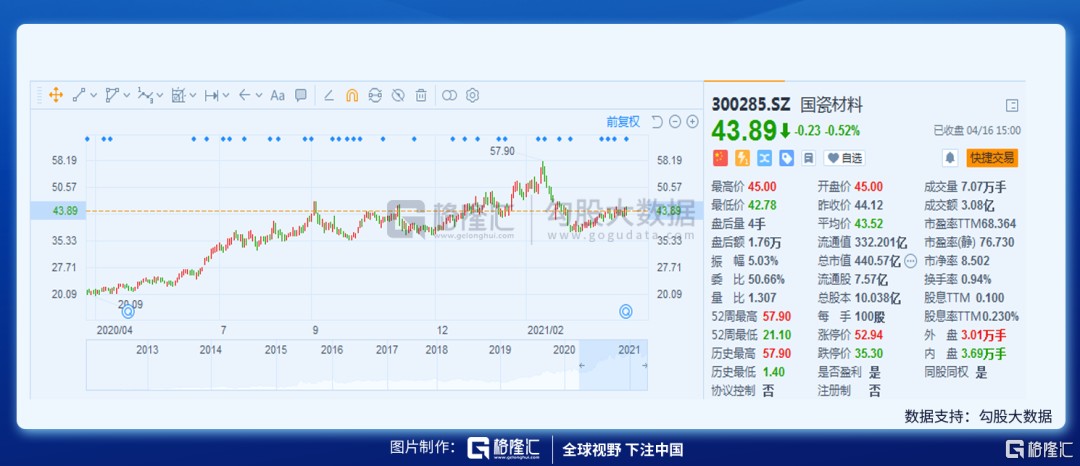
Task: Click the zoom out minus icon
Action: [x=675, y=121]
